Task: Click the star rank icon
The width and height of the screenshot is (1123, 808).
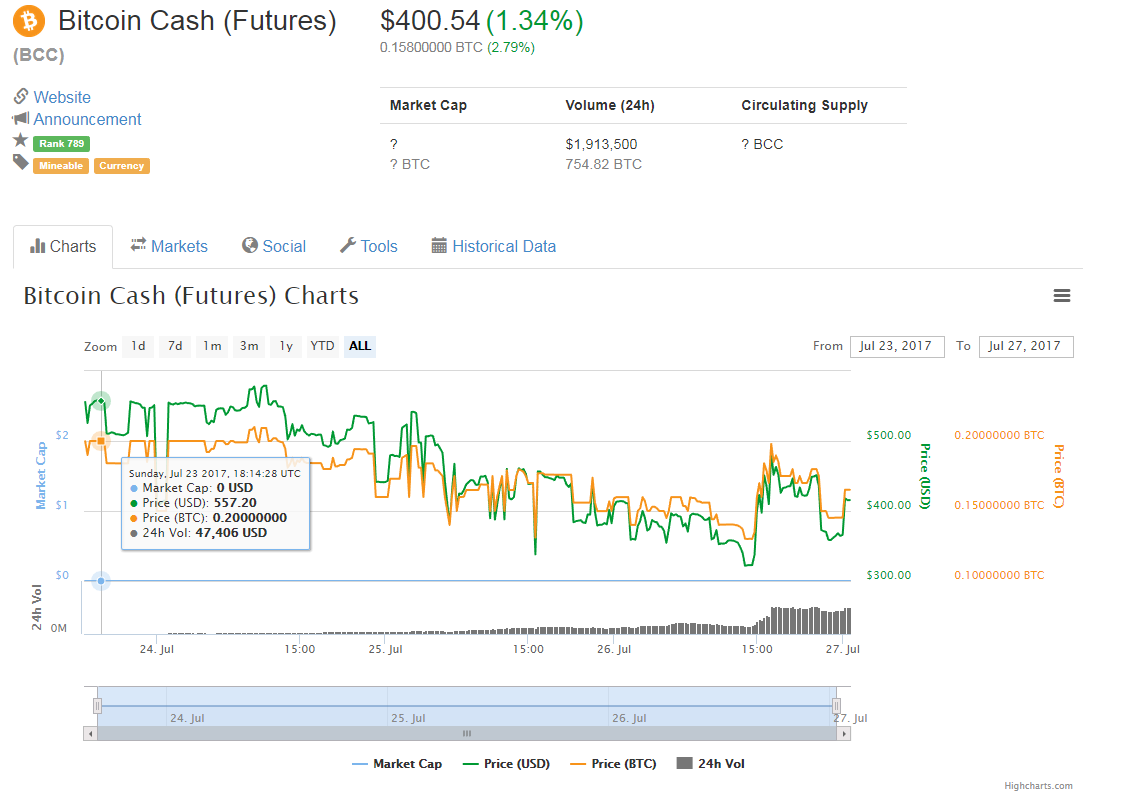Action: coord(20,141)
